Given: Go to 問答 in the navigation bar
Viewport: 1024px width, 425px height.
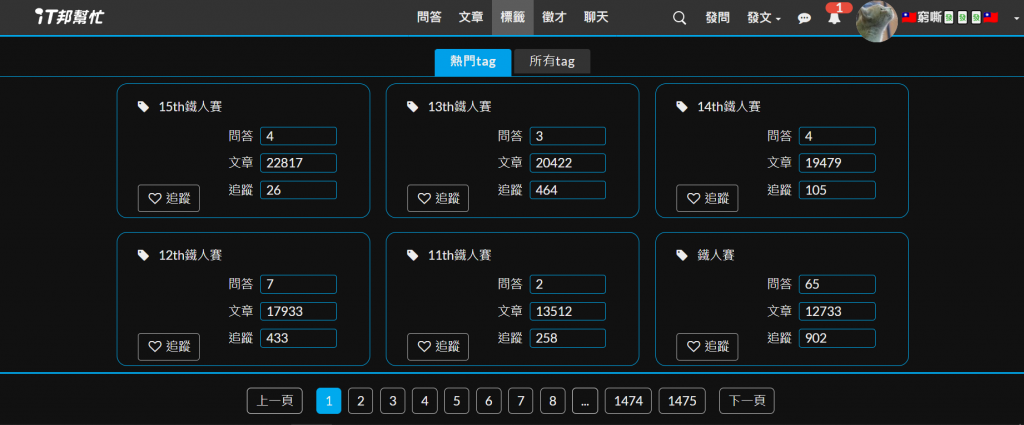Looking at the screenshot, I should (429, 17).
